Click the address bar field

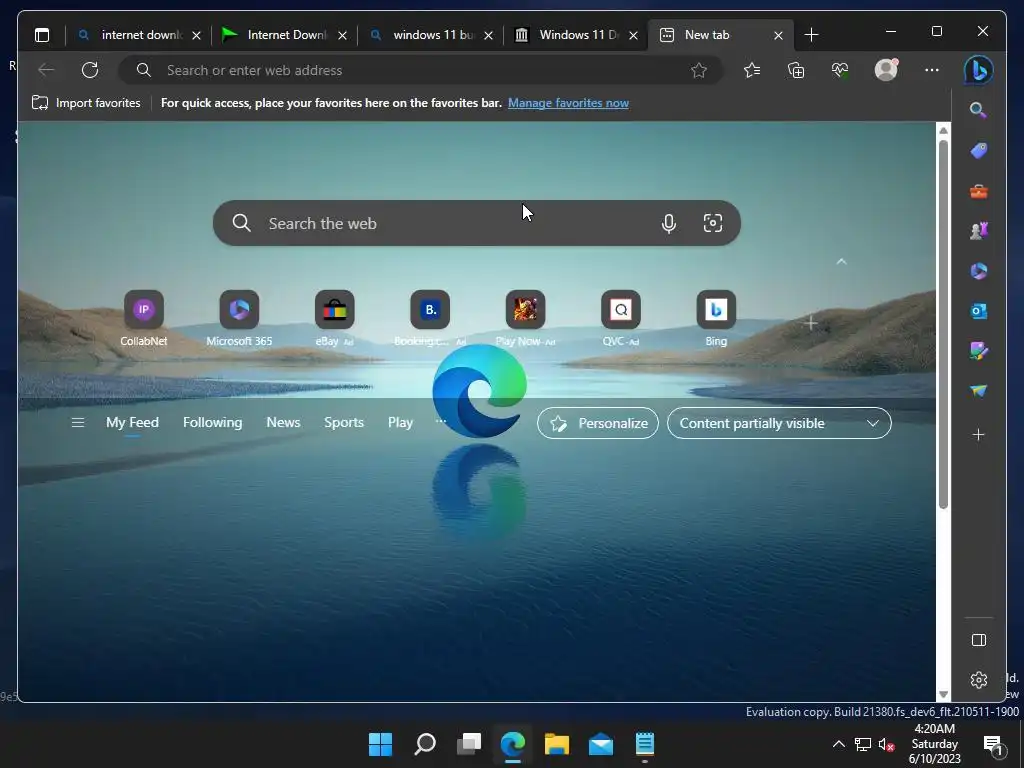[x=421, y=70]
